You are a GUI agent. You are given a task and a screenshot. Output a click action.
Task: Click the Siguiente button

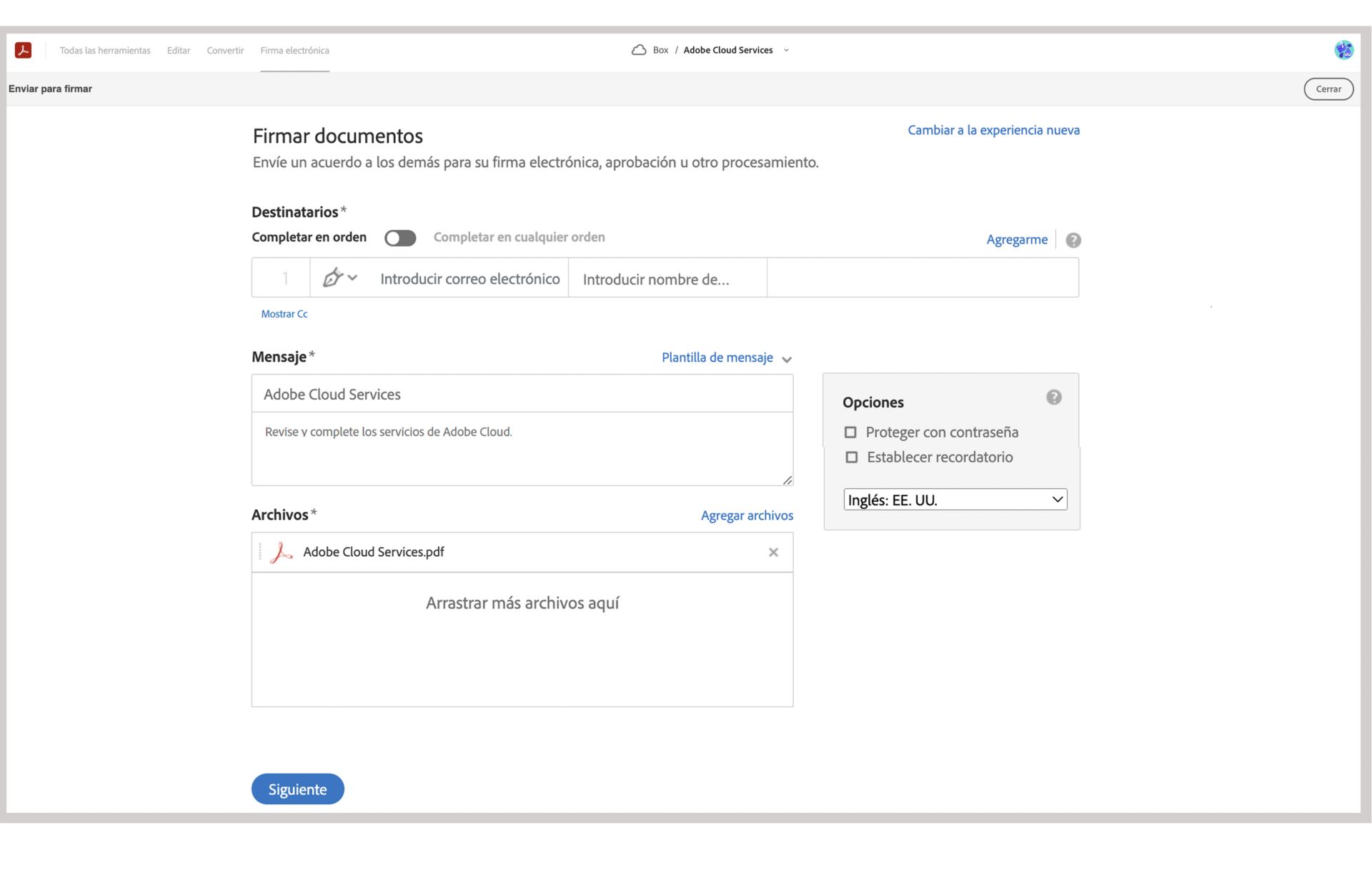pos(297,789)
